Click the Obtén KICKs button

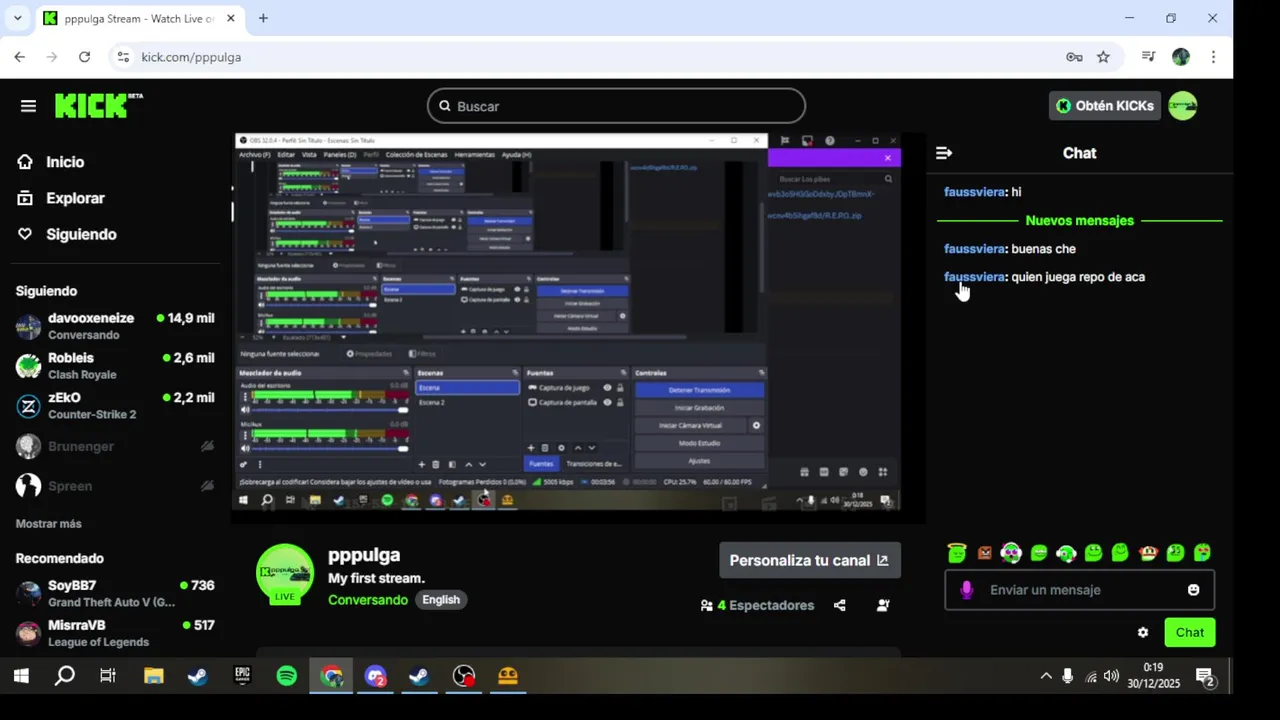(1105, 106)
